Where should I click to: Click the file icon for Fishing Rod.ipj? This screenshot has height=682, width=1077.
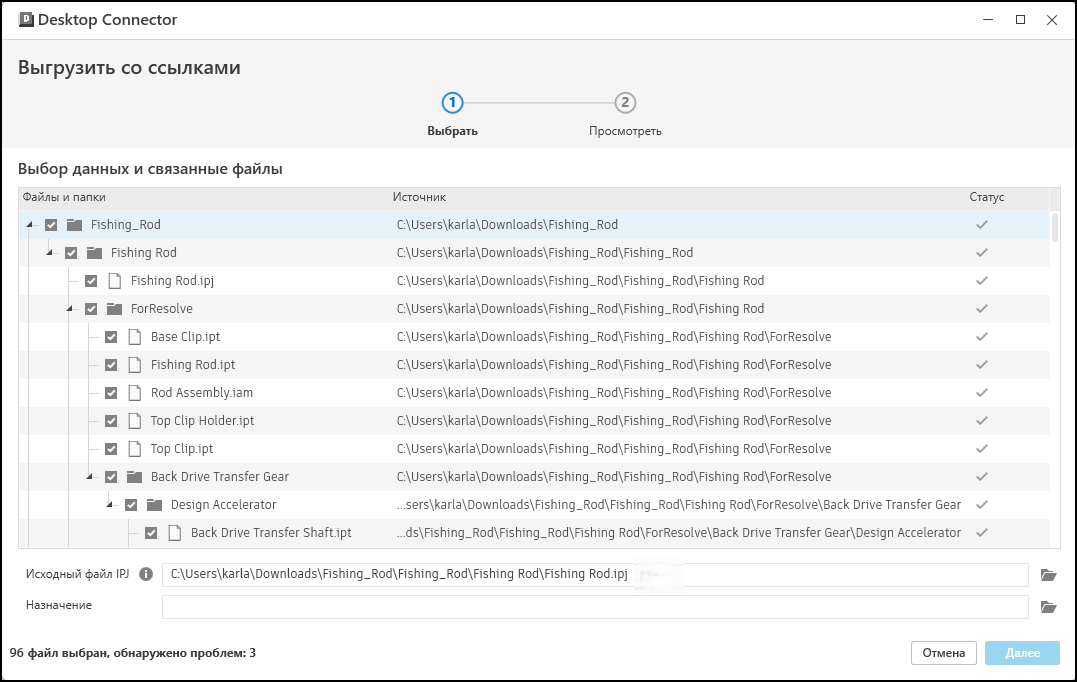click(x=114, y=281)
